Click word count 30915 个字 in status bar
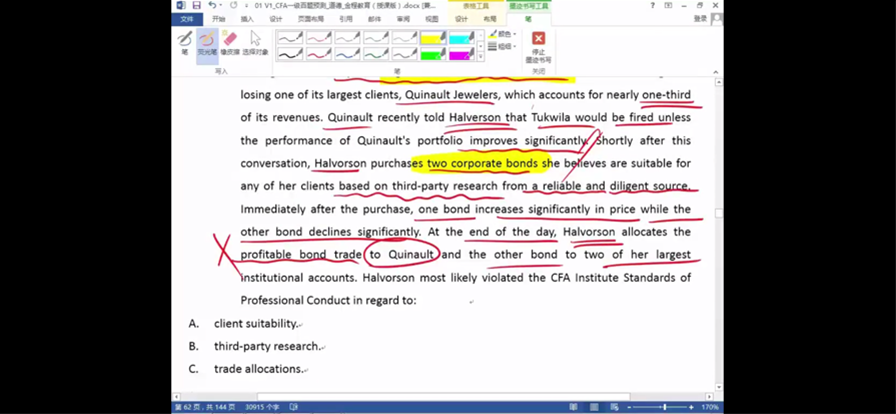Screen dimensions: 896x414 pos(262,407)
